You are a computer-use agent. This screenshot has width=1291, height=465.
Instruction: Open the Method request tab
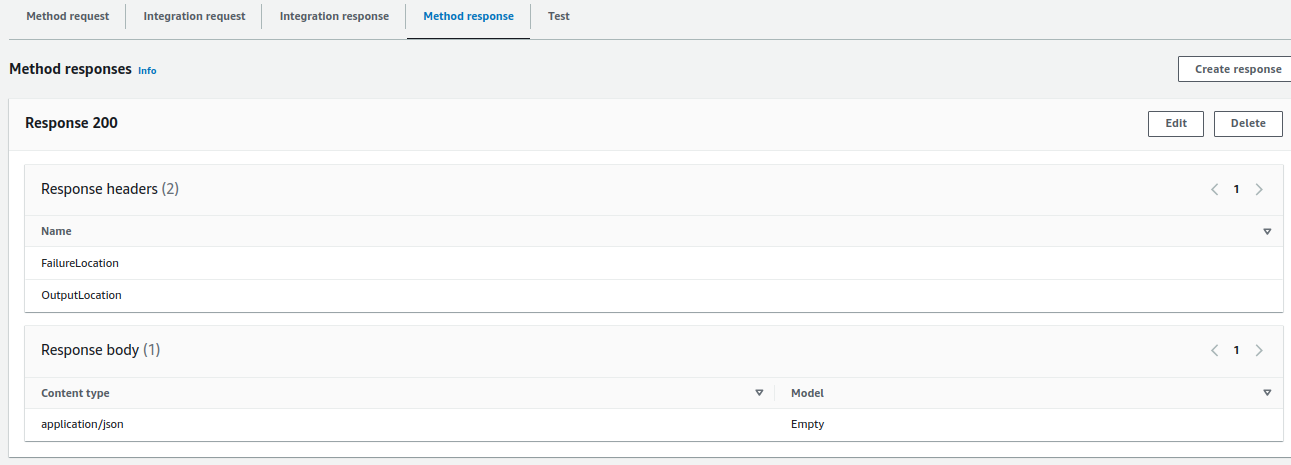click(67, 16)
